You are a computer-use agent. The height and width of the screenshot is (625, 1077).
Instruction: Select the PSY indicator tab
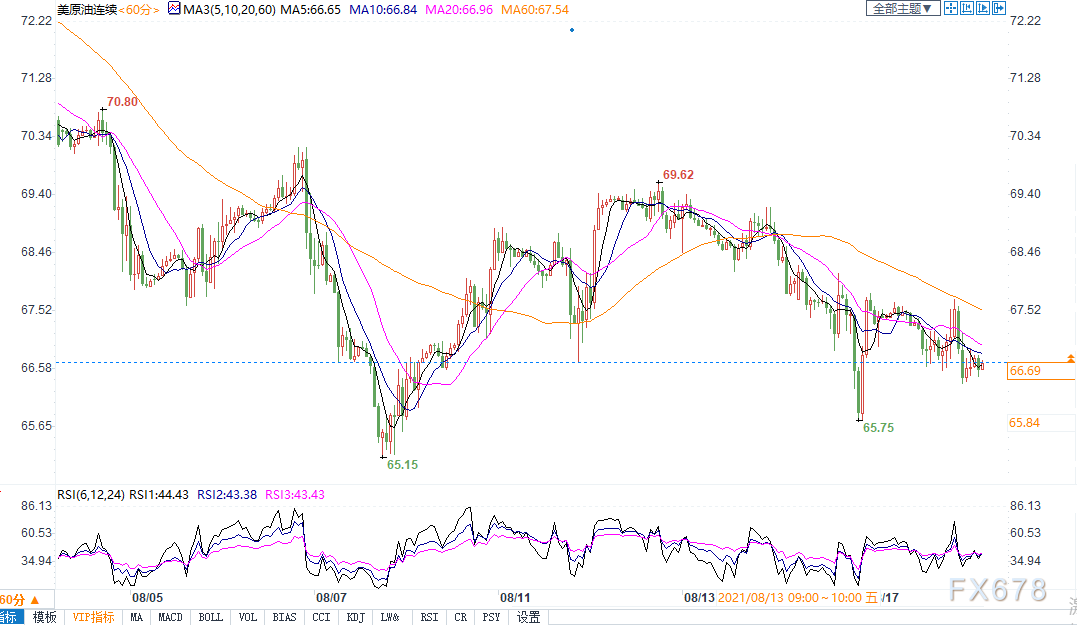pos(491,617)
